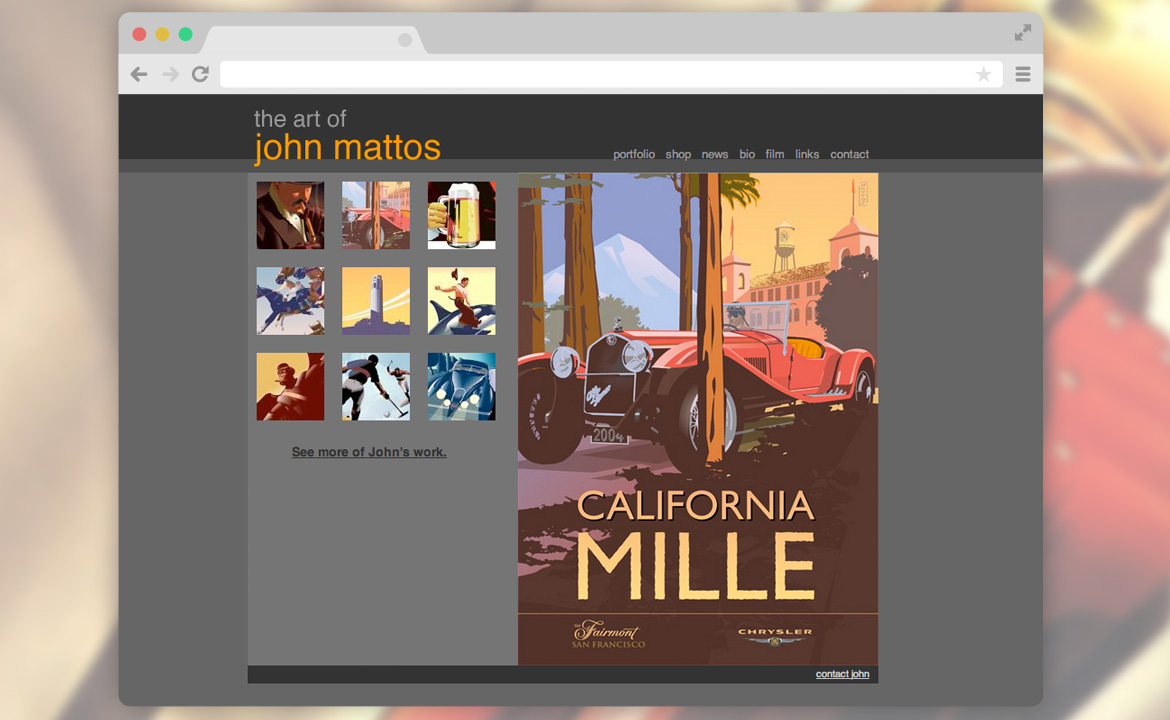Navigate to the film section
1170x720 pixels.
coord(775,154)
